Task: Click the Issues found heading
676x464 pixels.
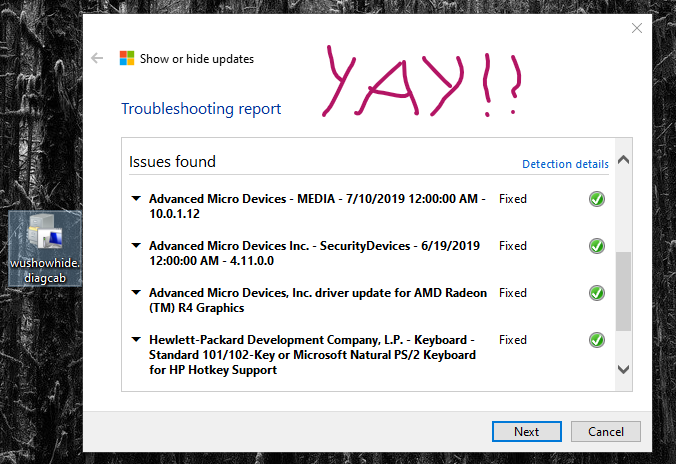Action: pos(172,162)
